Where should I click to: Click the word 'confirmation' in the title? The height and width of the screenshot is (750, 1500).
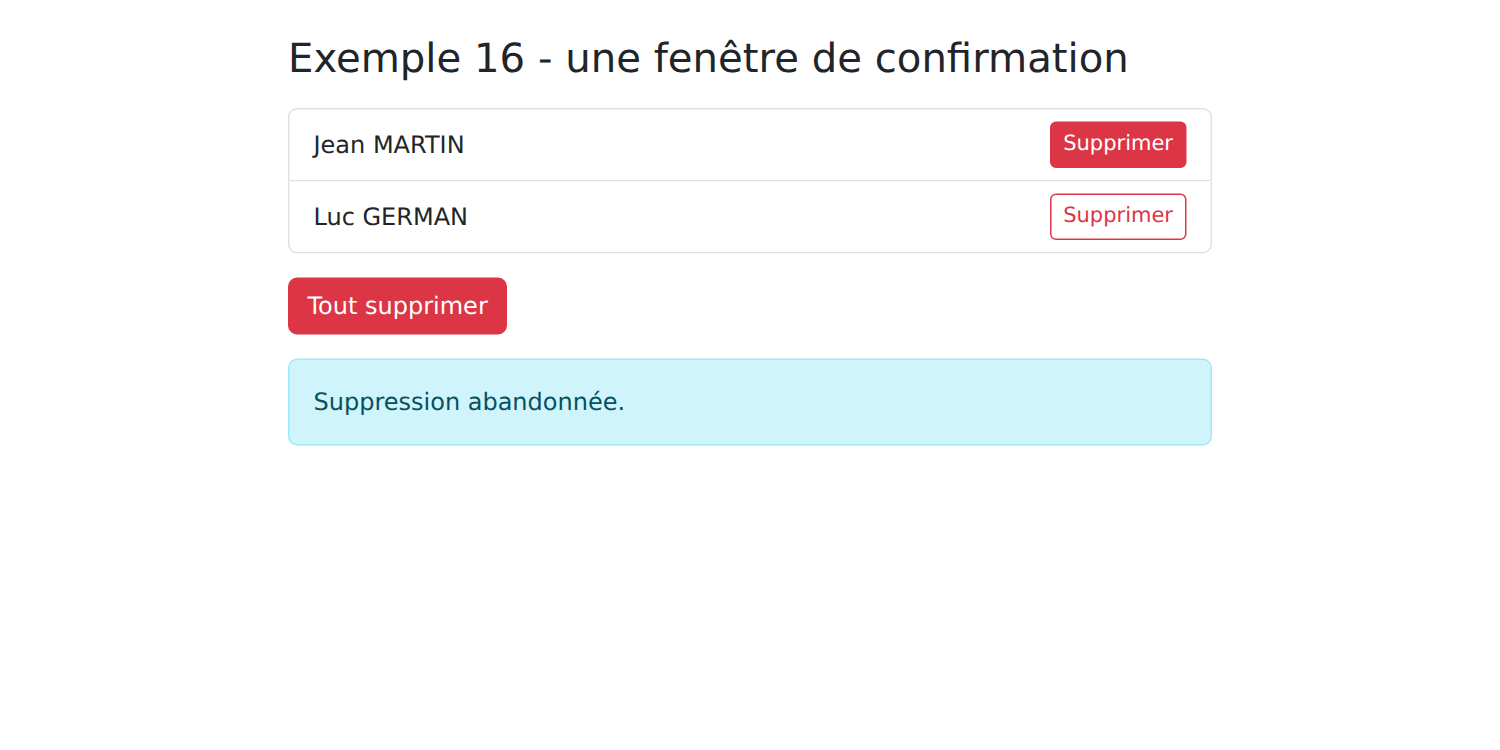[x=1002, y=58]
